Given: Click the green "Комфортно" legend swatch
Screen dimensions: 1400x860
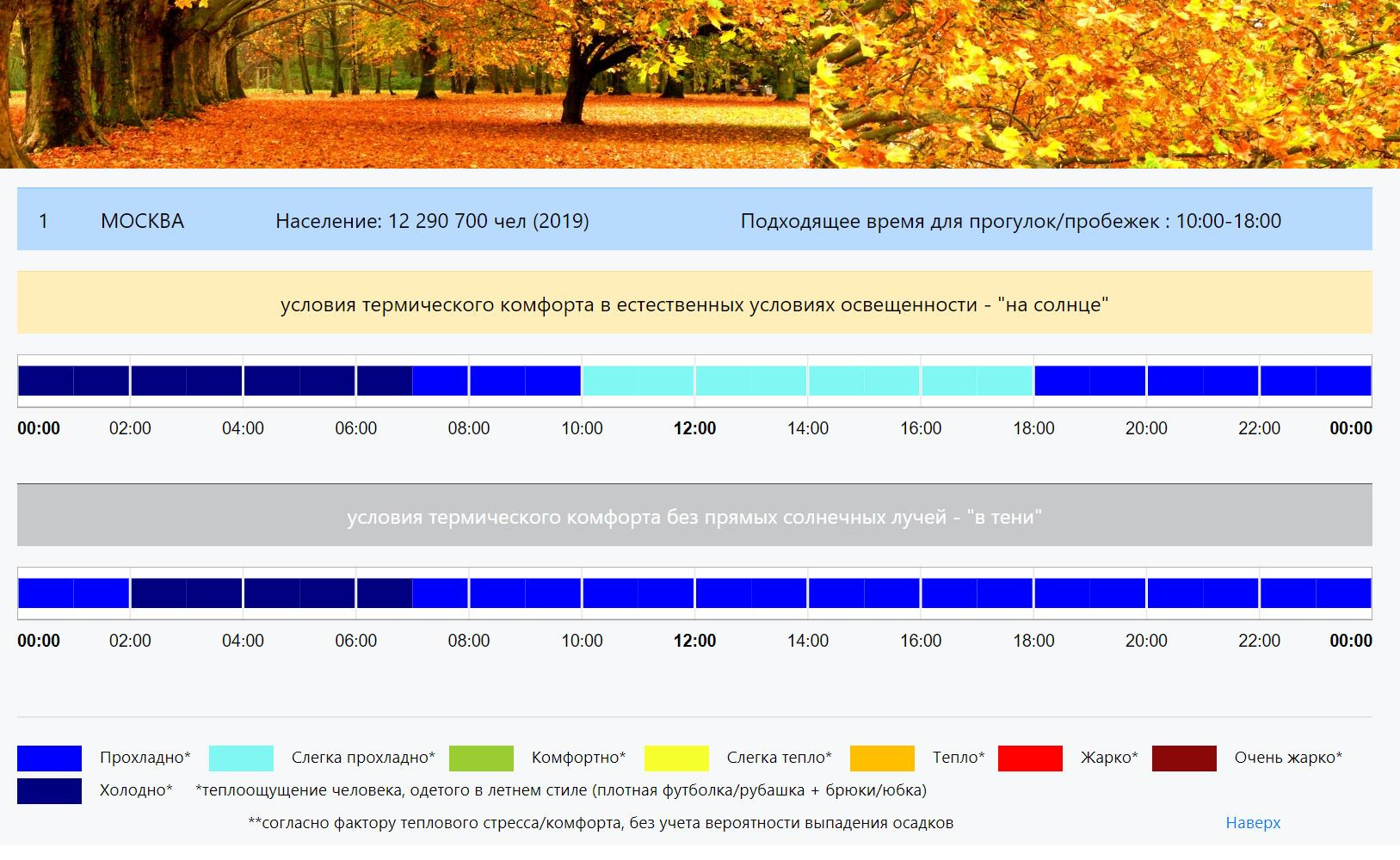Looking at the screenshot, I should click(x=481, y=758).
